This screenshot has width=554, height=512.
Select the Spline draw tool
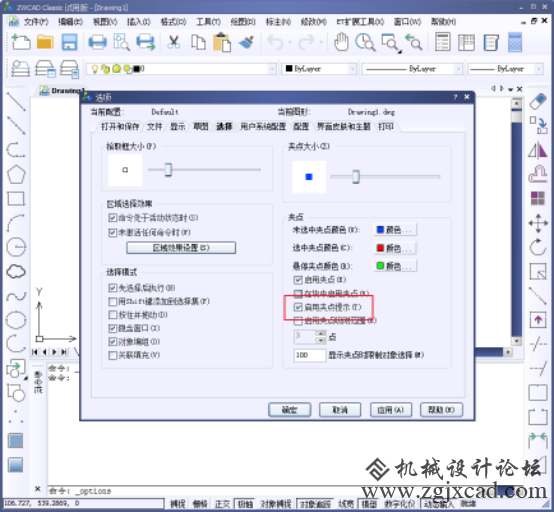click(16, 296)
